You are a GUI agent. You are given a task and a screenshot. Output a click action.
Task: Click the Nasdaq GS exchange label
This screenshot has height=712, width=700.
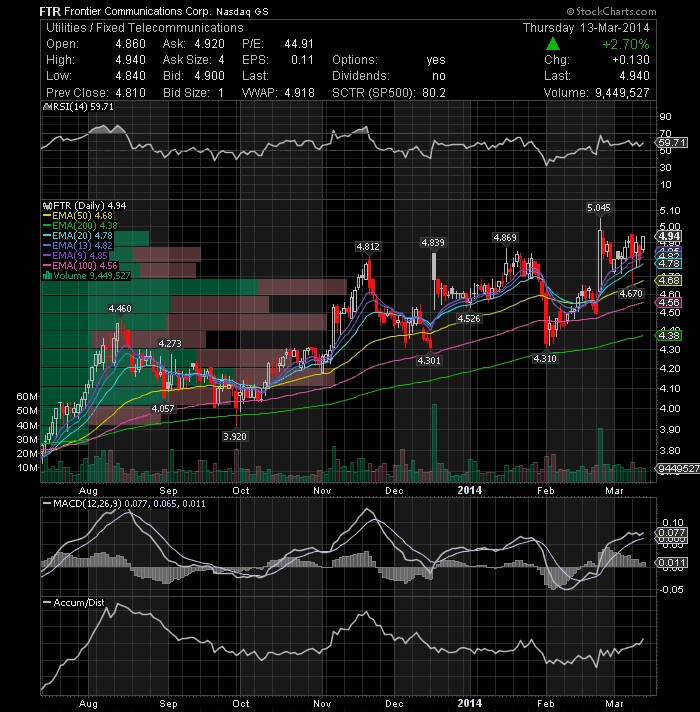[x=242, y=12]
